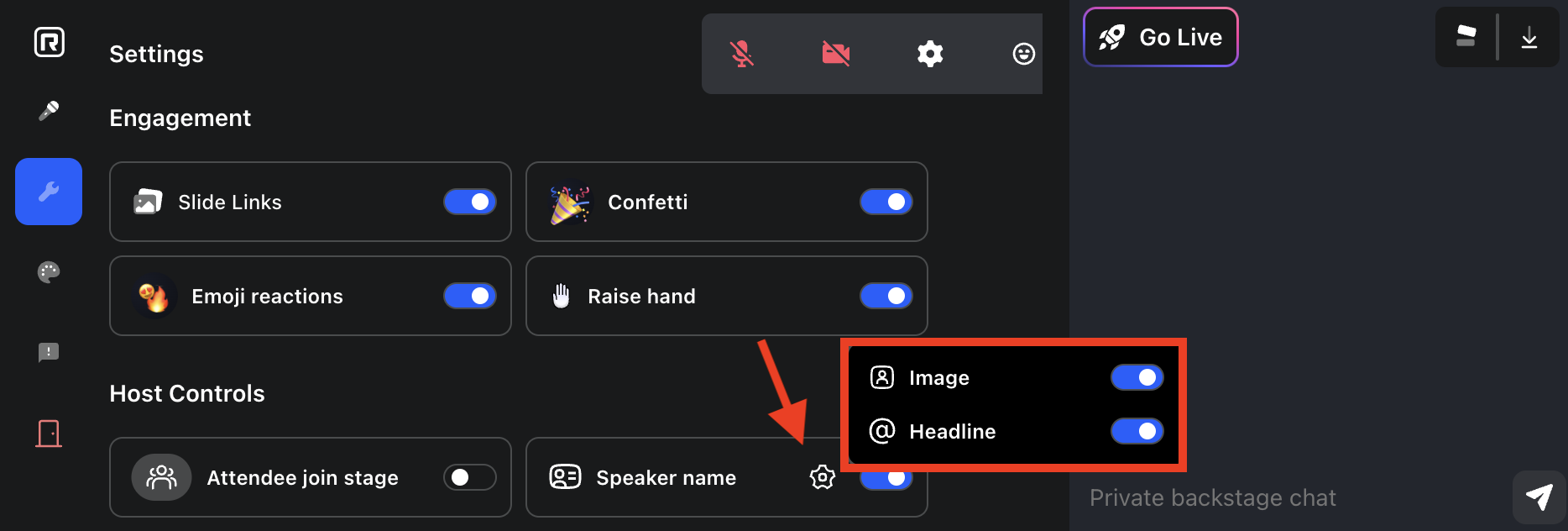Image resolution: width=1568 pixels, height=531 pixels.
Task: Send the private backstage chat message
Action: (x=1539, y=497)
